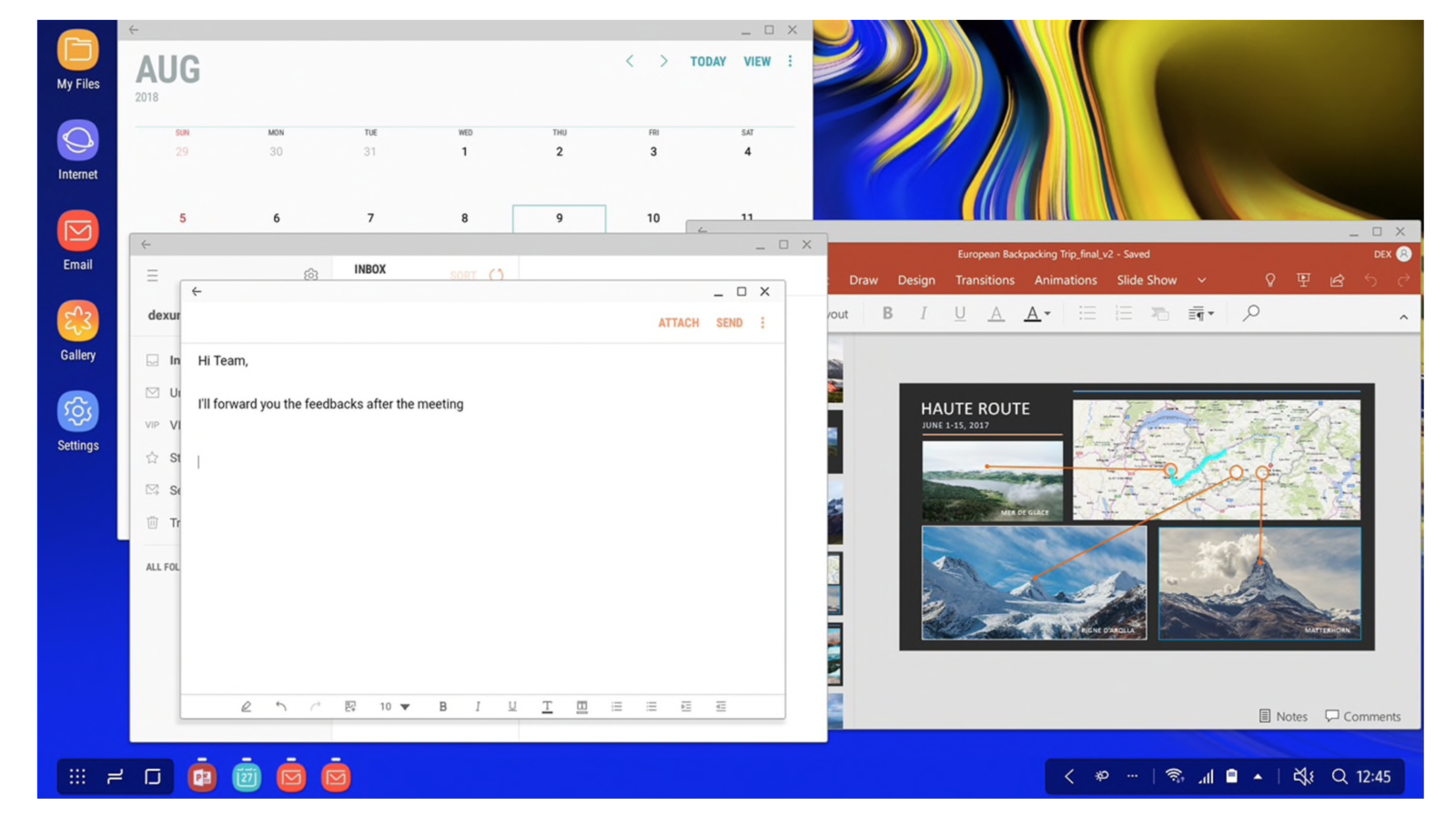Start presenting from the PowerPoint title bar icon
This screenshot has width=1456, height=816.
click(x=1303, y=280)
